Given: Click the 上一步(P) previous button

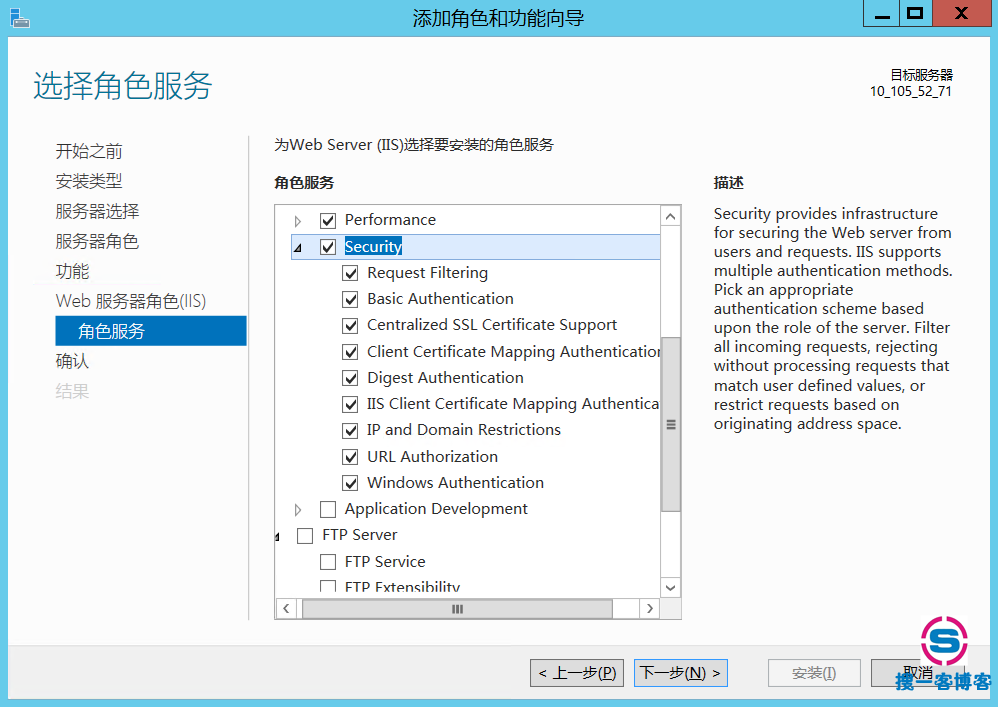Looking at the screenshot, I should pyautogui.click(x=579, y=673).
